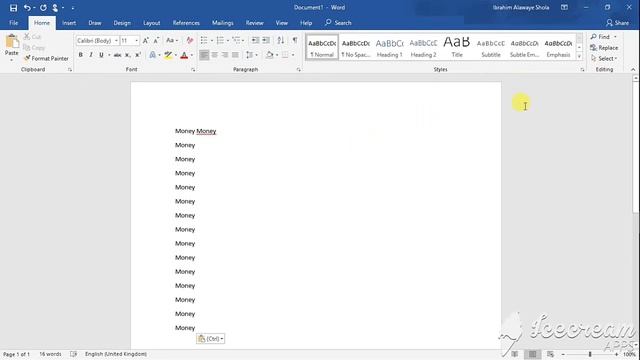Switch to the Layout tab
Image resolution: width=640 pixels, height=360 pixels.
pyautogui.click(x=151, y=23)
